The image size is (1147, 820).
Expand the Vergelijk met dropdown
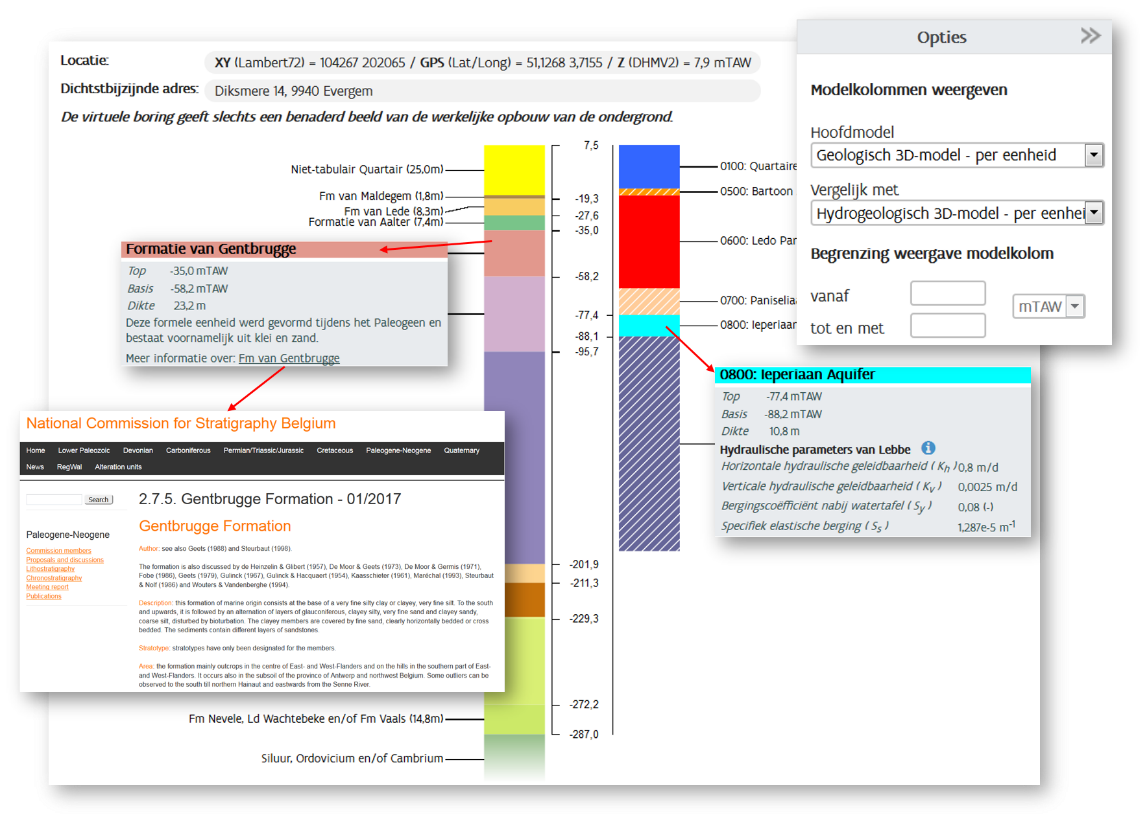pos(1093,213)
